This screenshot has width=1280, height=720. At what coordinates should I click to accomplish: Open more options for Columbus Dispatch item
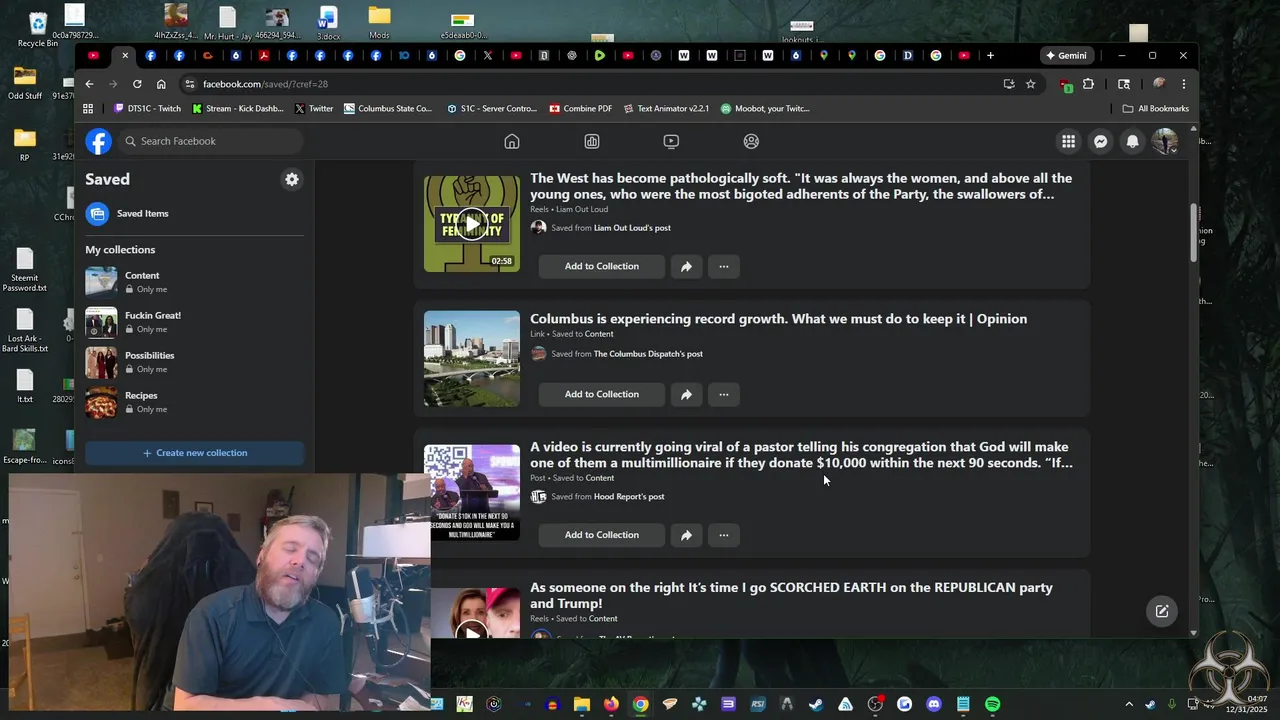point(723,394)
